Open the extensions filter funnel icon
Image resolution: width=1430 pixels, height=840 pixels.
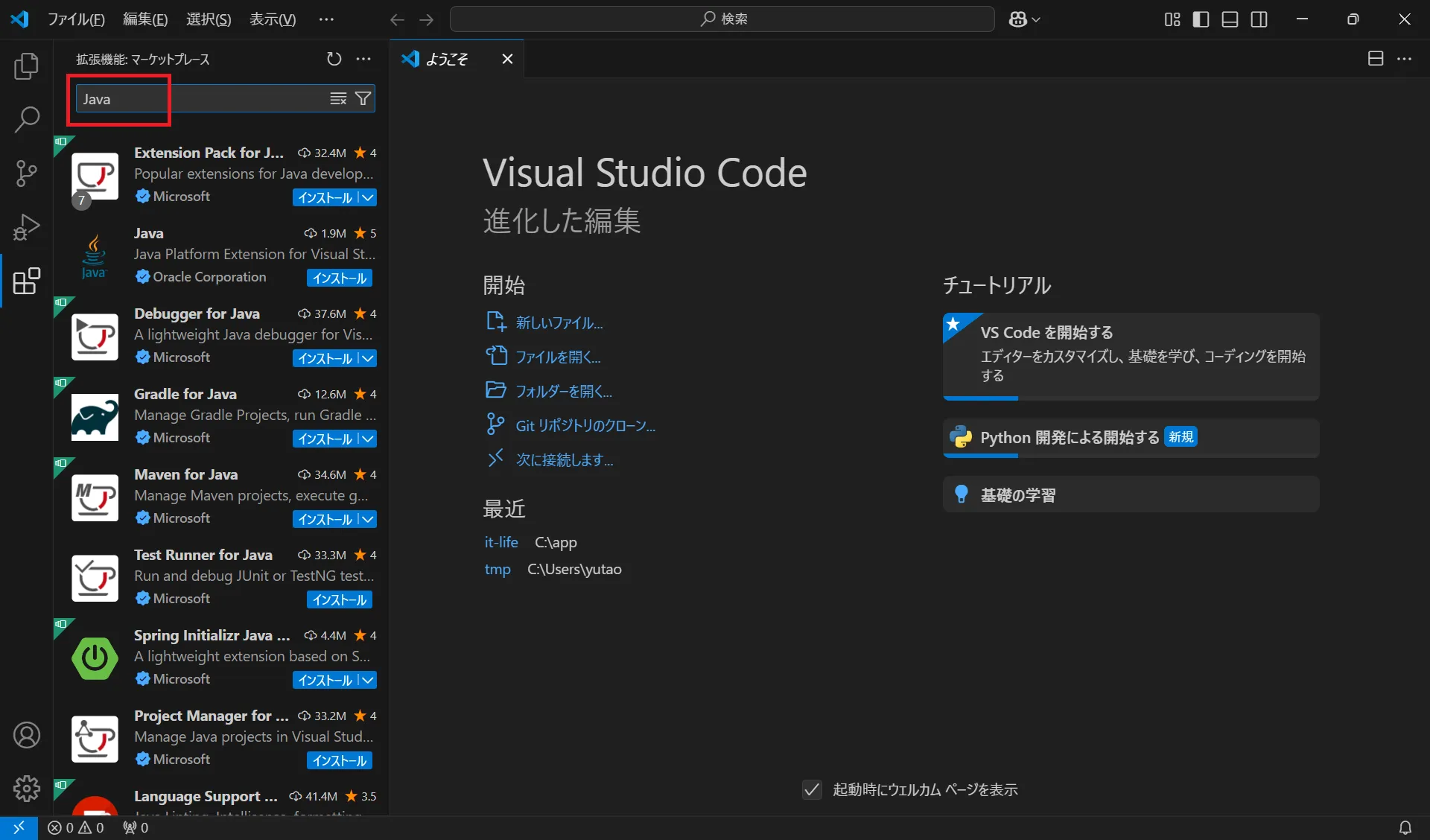(x=363, y=98)
